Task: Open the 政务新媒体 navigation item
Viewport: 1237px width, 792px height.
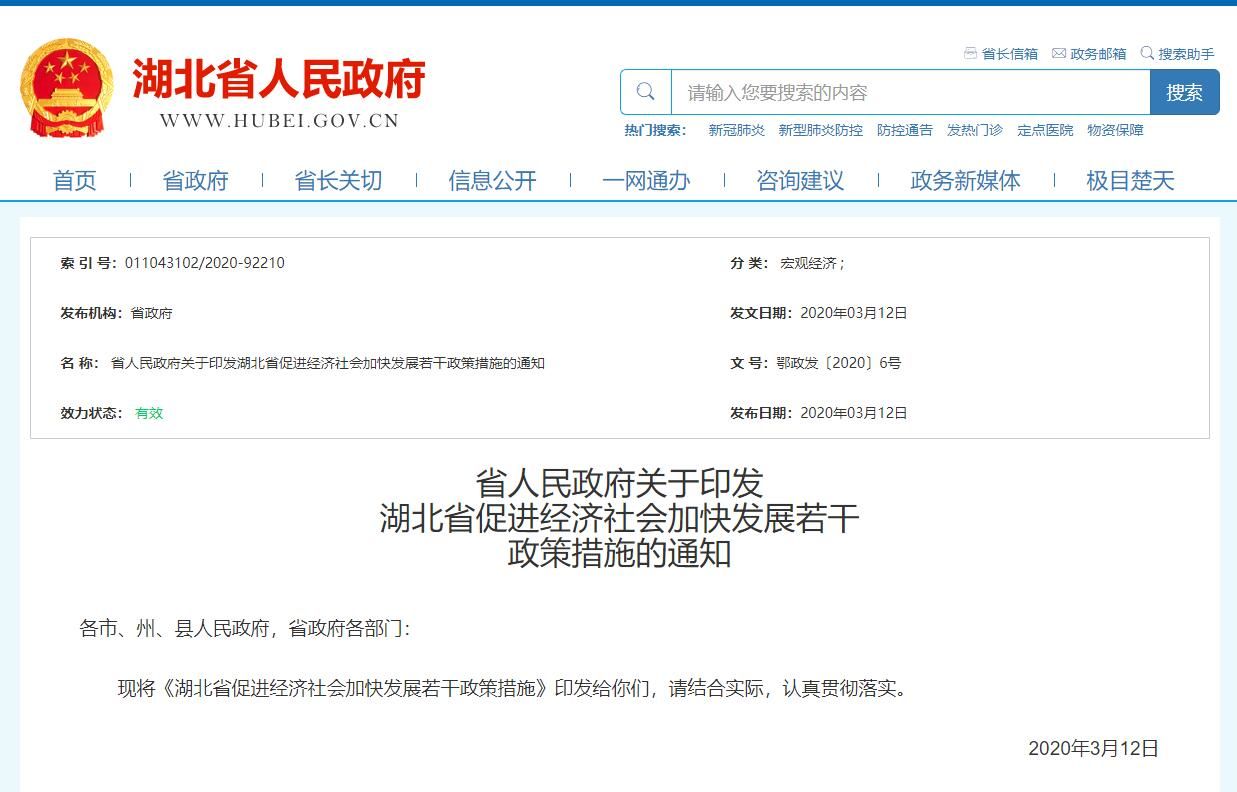Action: point(965,181)
